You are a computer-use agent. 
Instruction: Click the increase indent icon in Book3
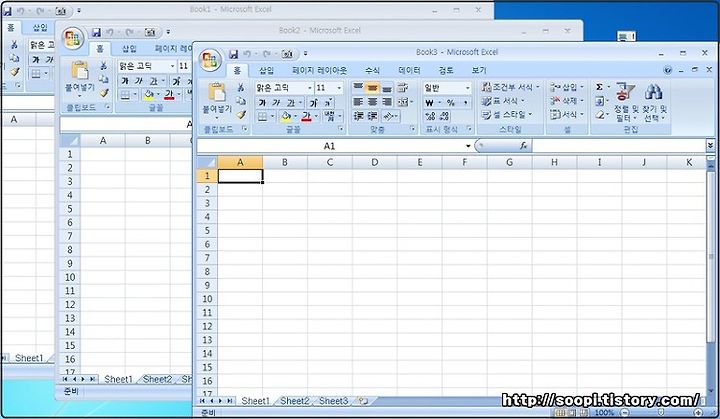pos(372,116)
